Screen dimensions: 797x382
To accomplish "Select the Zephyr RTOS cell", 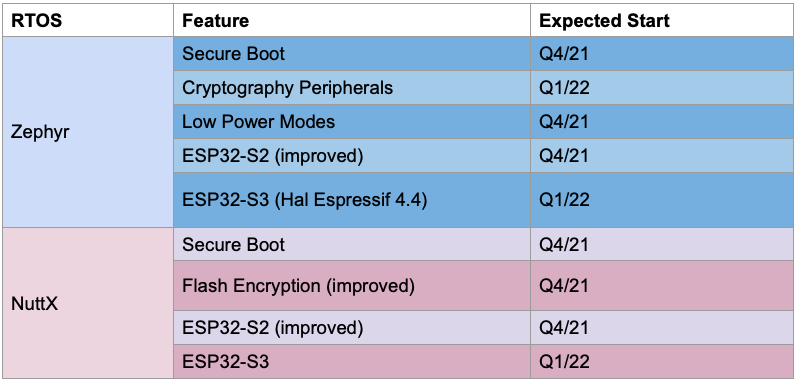I will (88, 132).
